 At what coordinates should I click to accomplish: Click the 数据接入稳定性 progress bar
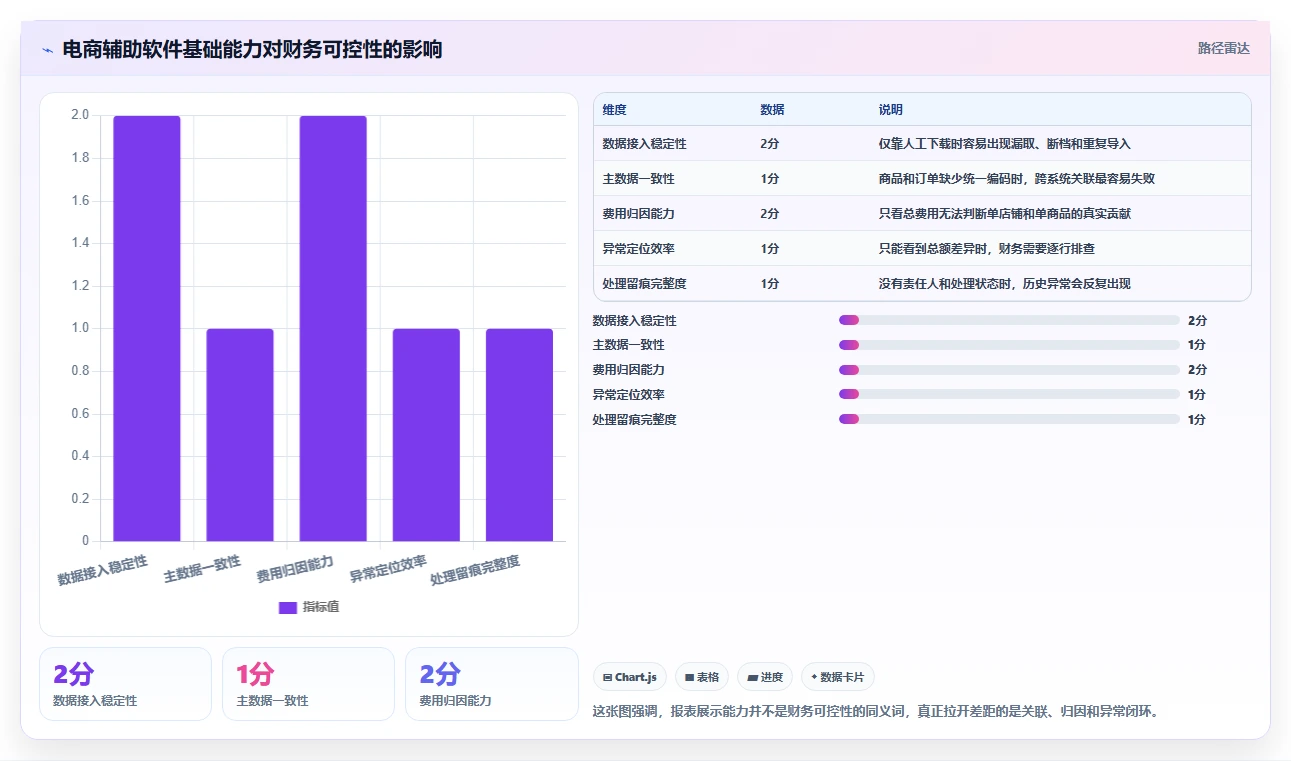pos(1009,320)
